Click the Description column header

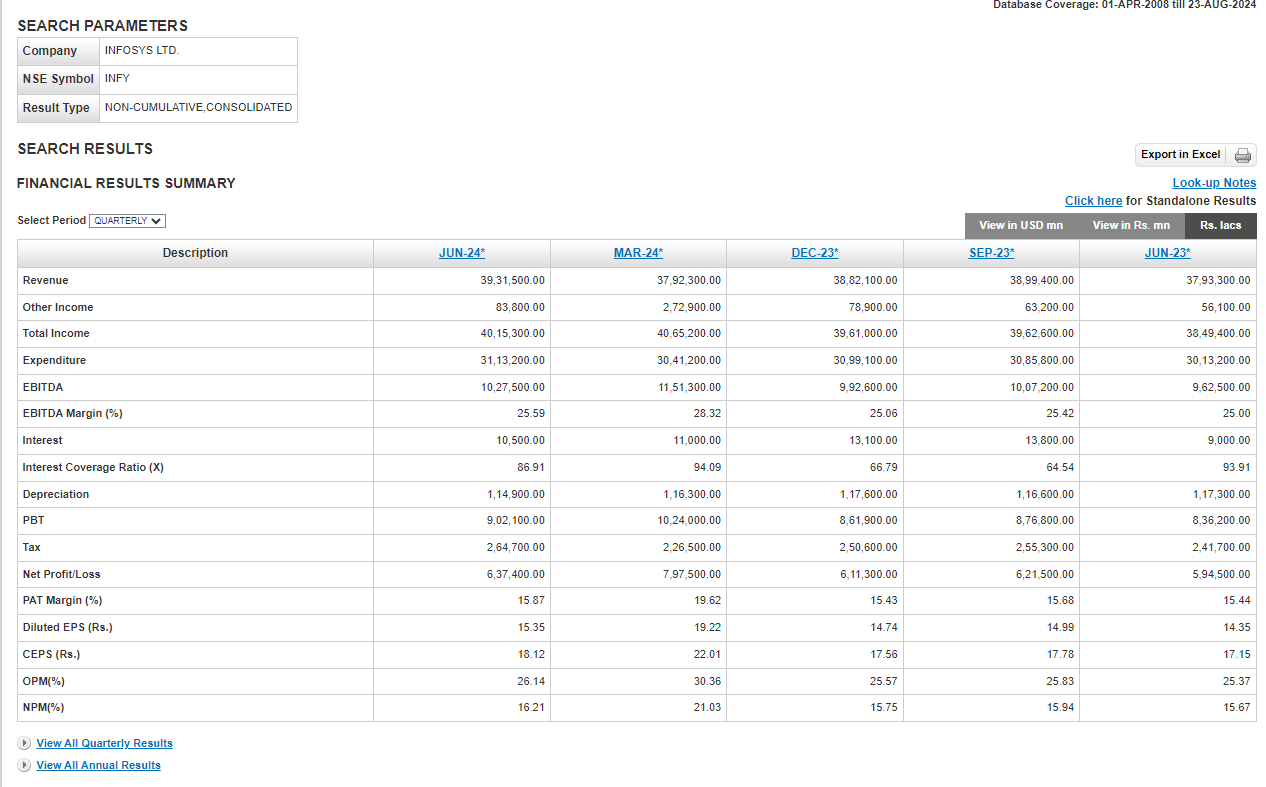195,253
